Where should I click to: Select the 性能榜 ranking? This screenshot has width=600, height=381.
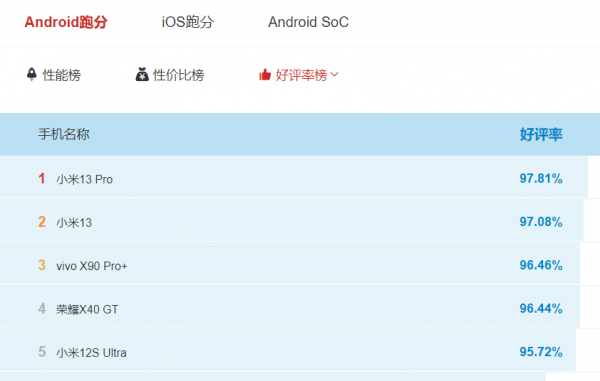tap(62, 75)
